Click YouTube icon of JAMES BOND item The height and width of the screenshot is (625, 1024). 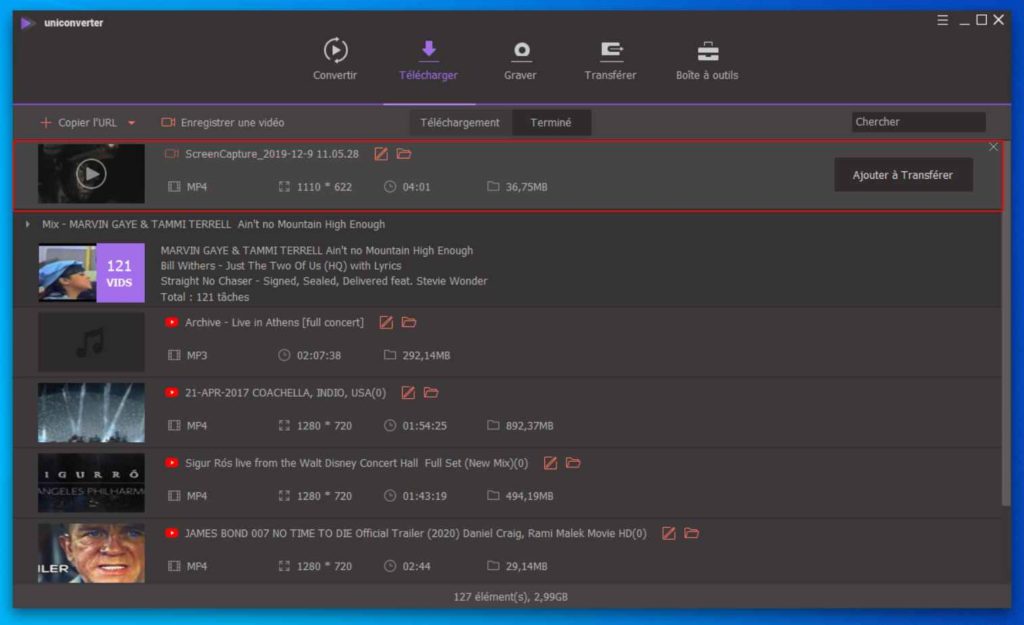tap(172, 534)
